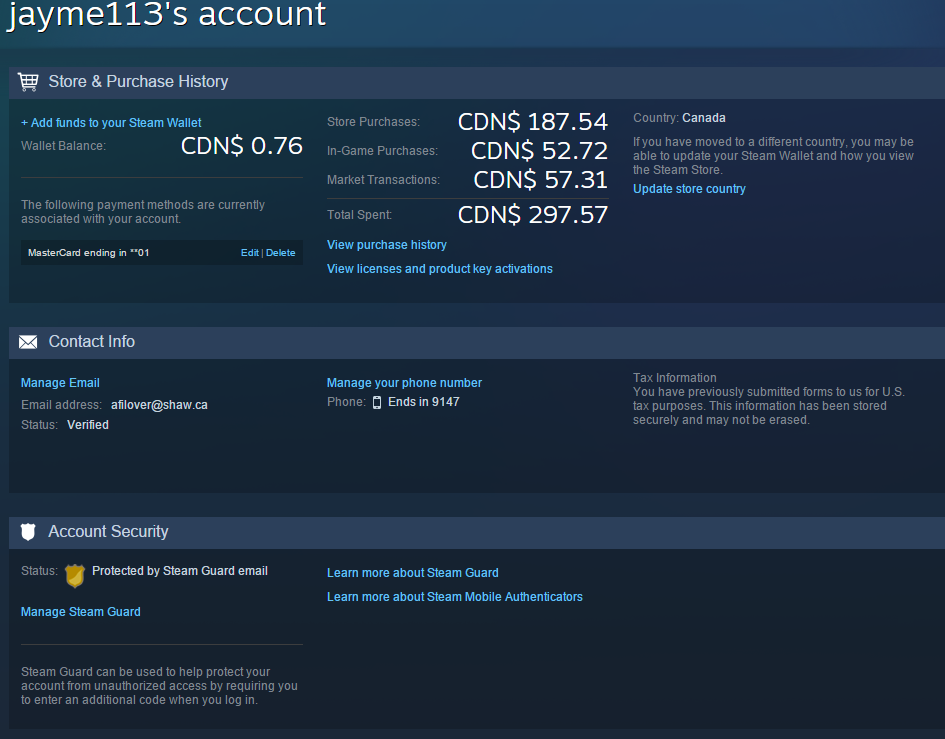Click the country value Canada

[704, 118]
